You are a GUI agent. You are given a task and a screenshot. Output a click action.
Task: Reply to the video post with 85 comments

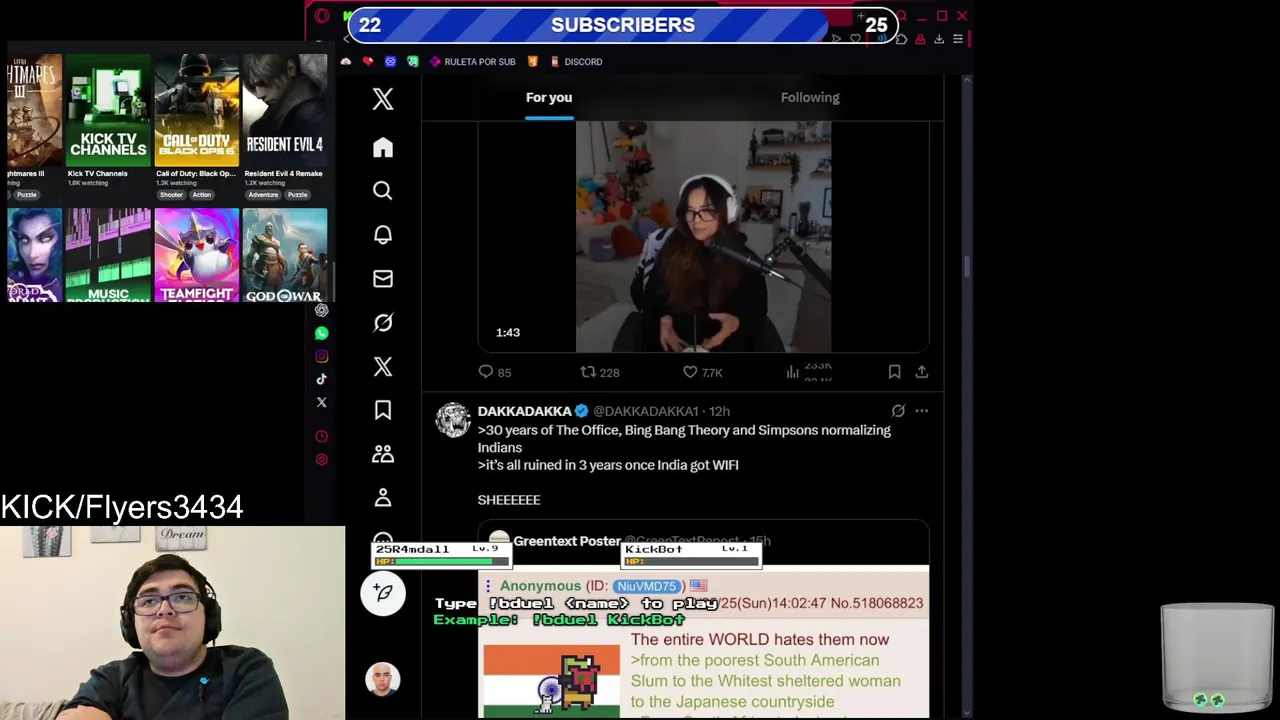pyautogui.click(x=495, y=372)
